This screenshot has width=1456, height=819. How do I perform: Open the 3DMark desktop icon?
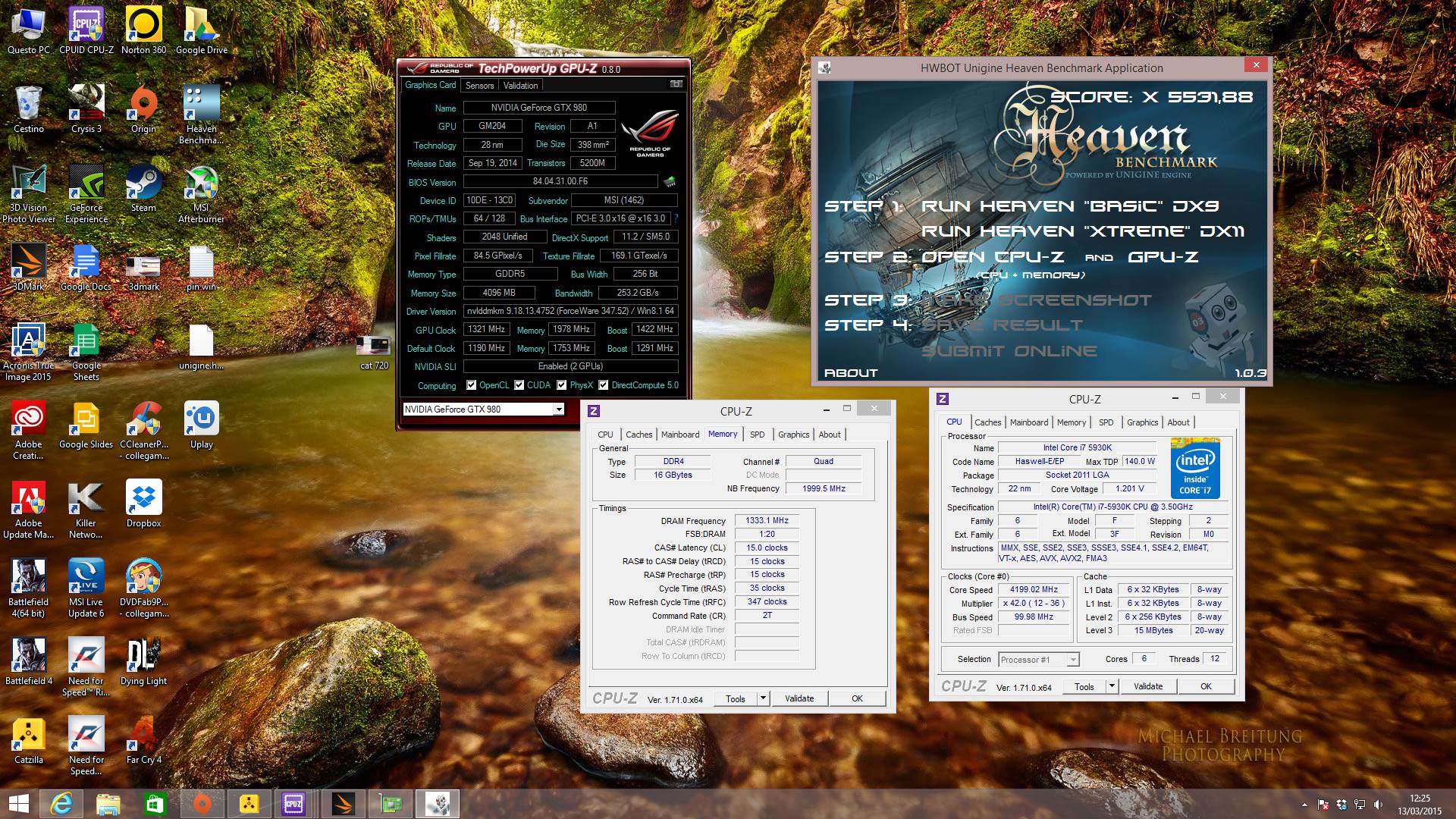click(29, 267)
